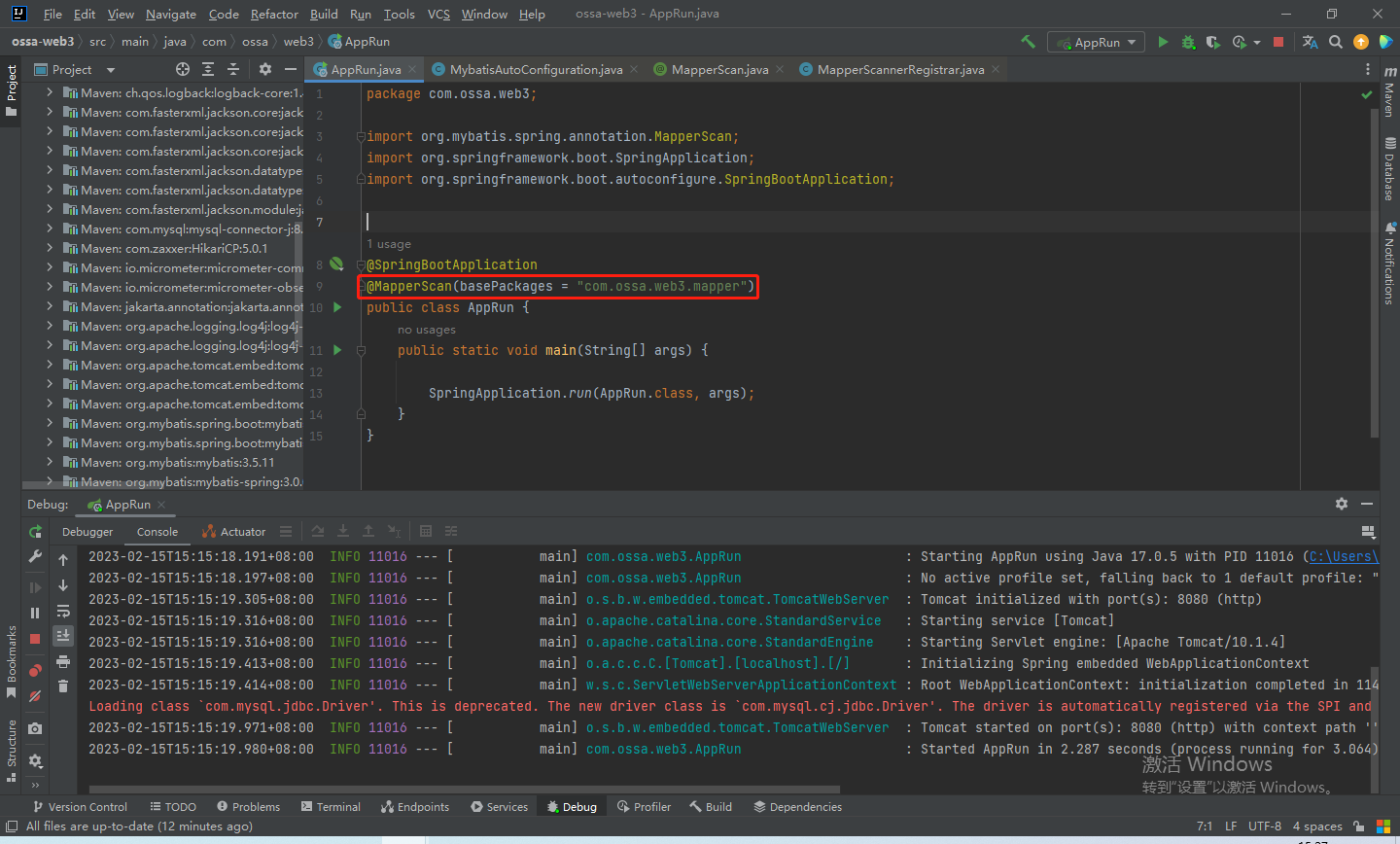This screenshot has width=1400, height=844.
Task: Expand Maven: ch.qos.logback:logback-core node
Action: pyautogui.click(x=50, y=92)
